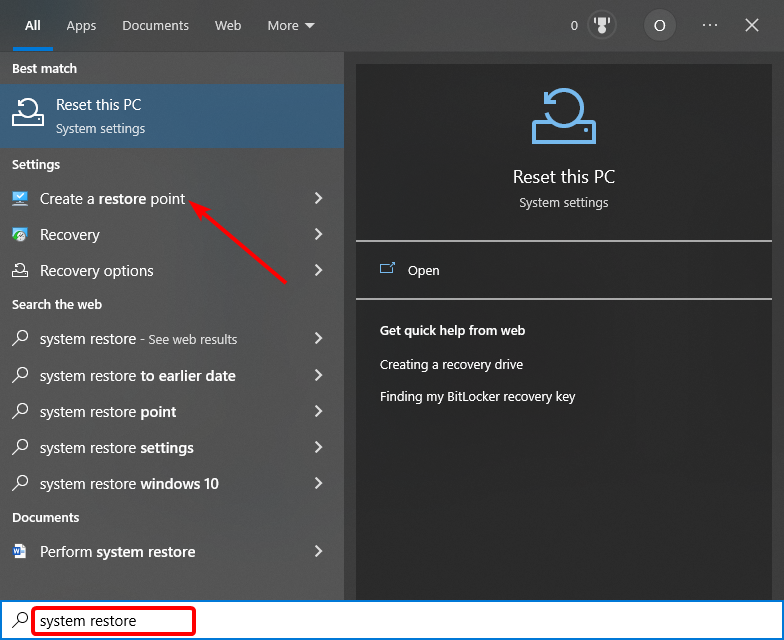Click the Recovery control panel icon

coord(20,234)
